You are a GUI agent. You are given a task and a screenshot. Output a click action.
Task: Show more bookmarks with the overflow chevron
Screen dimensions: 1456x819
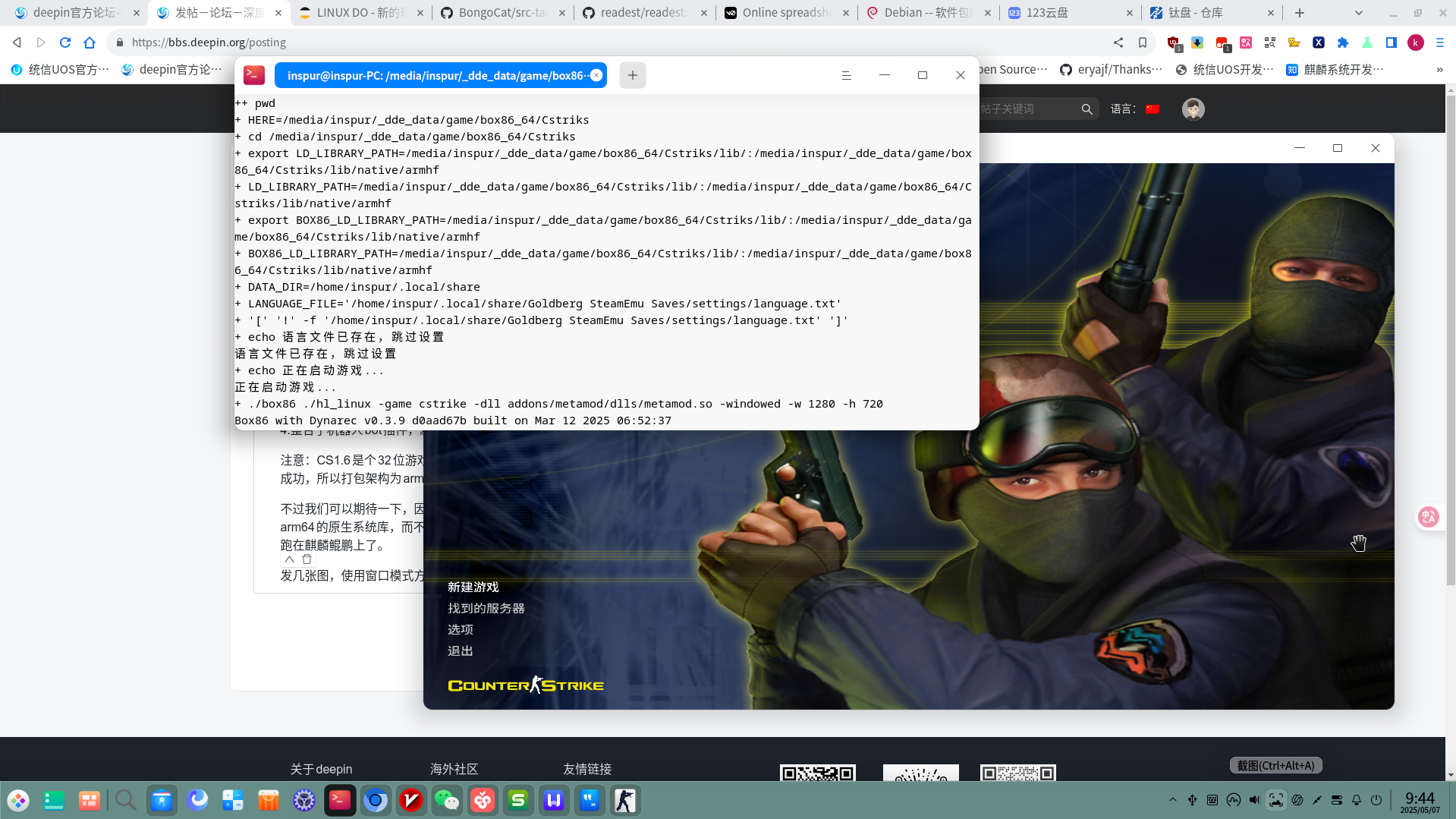[x=1439, y=70]
